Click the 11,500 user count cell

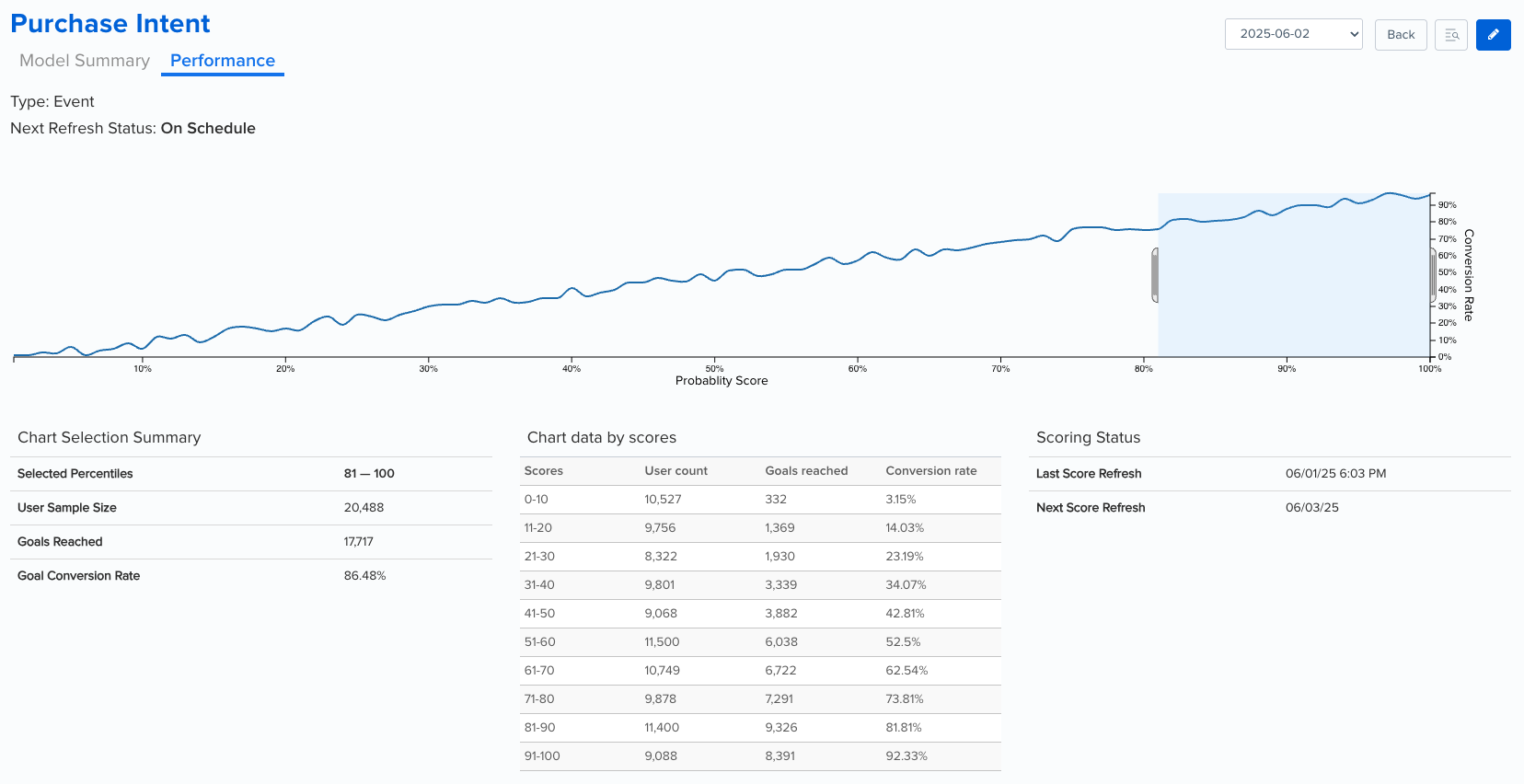coord(662,642)
